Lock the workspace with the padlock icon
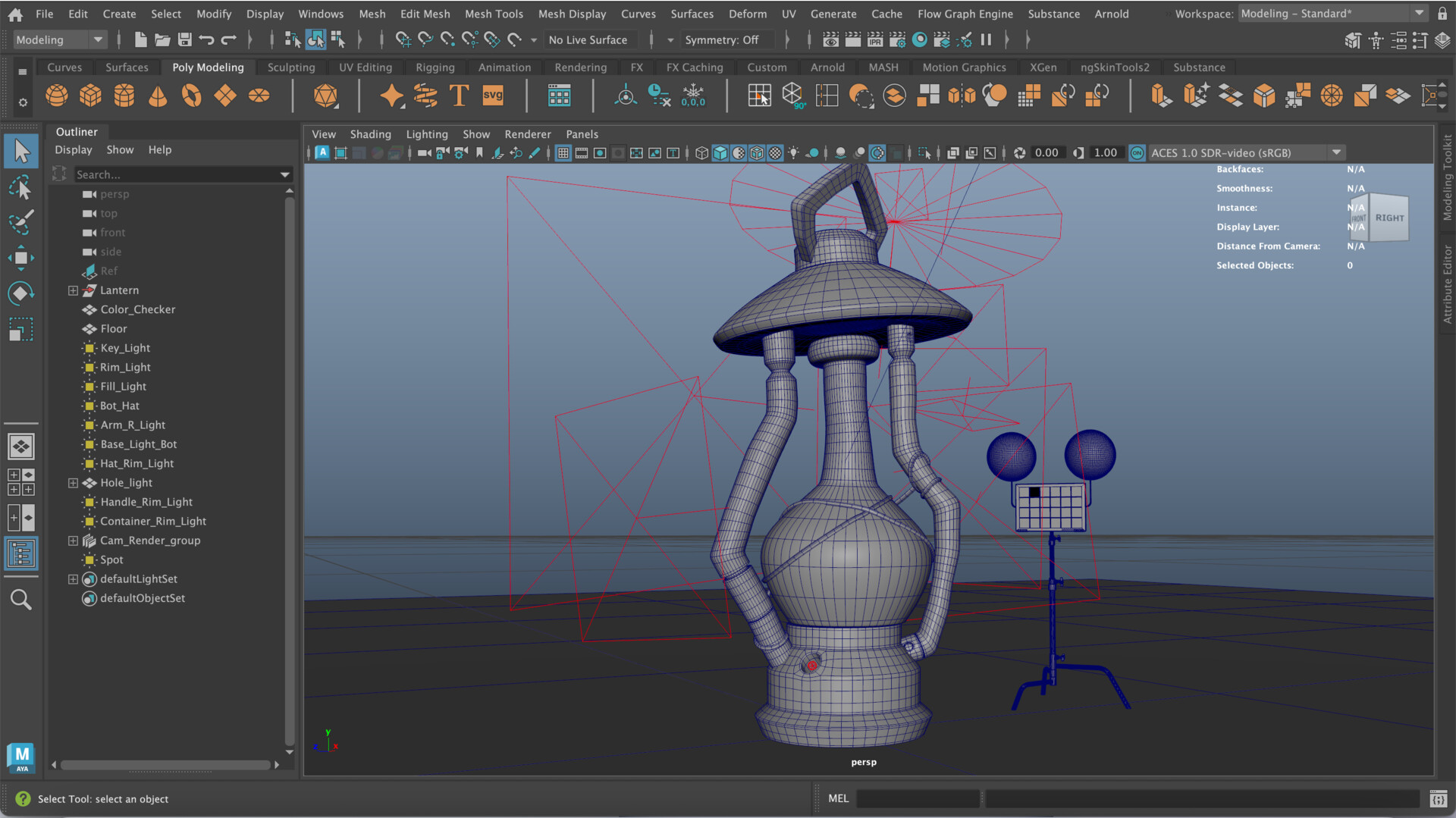The image size is (1456, 818). click(x=1442, y=13)
